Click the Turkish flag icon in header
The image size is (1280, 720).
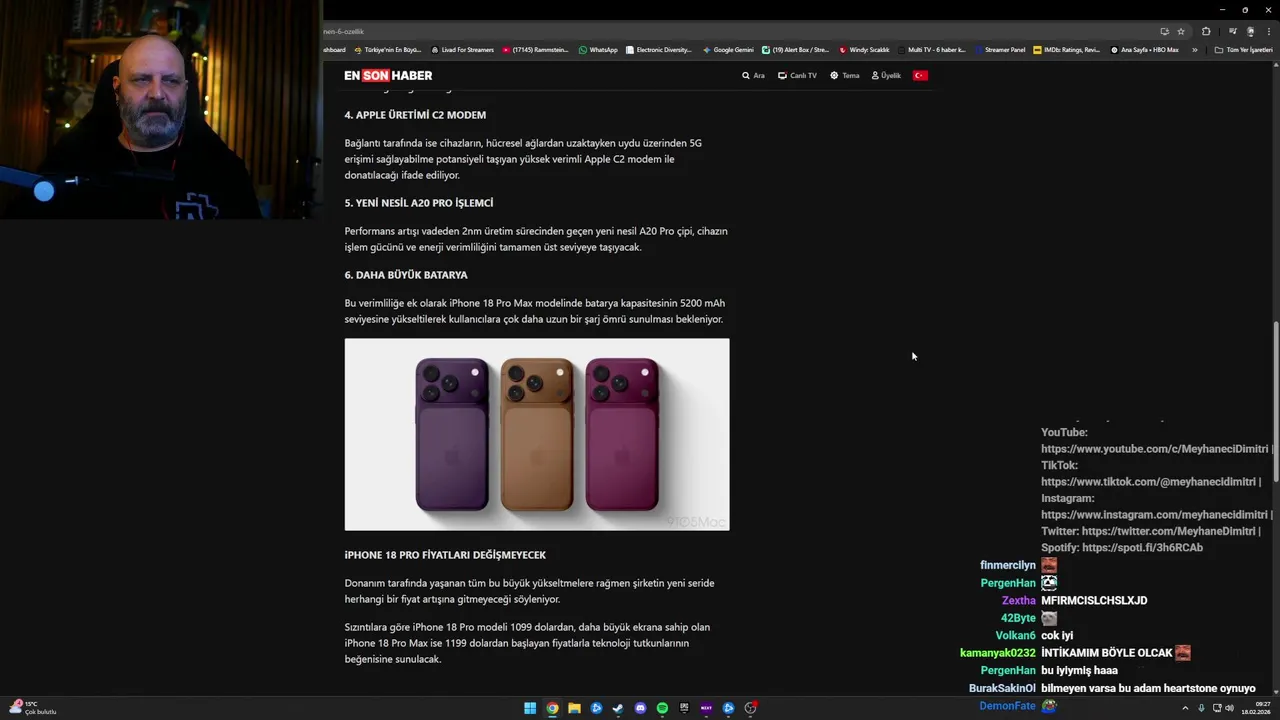920,76
